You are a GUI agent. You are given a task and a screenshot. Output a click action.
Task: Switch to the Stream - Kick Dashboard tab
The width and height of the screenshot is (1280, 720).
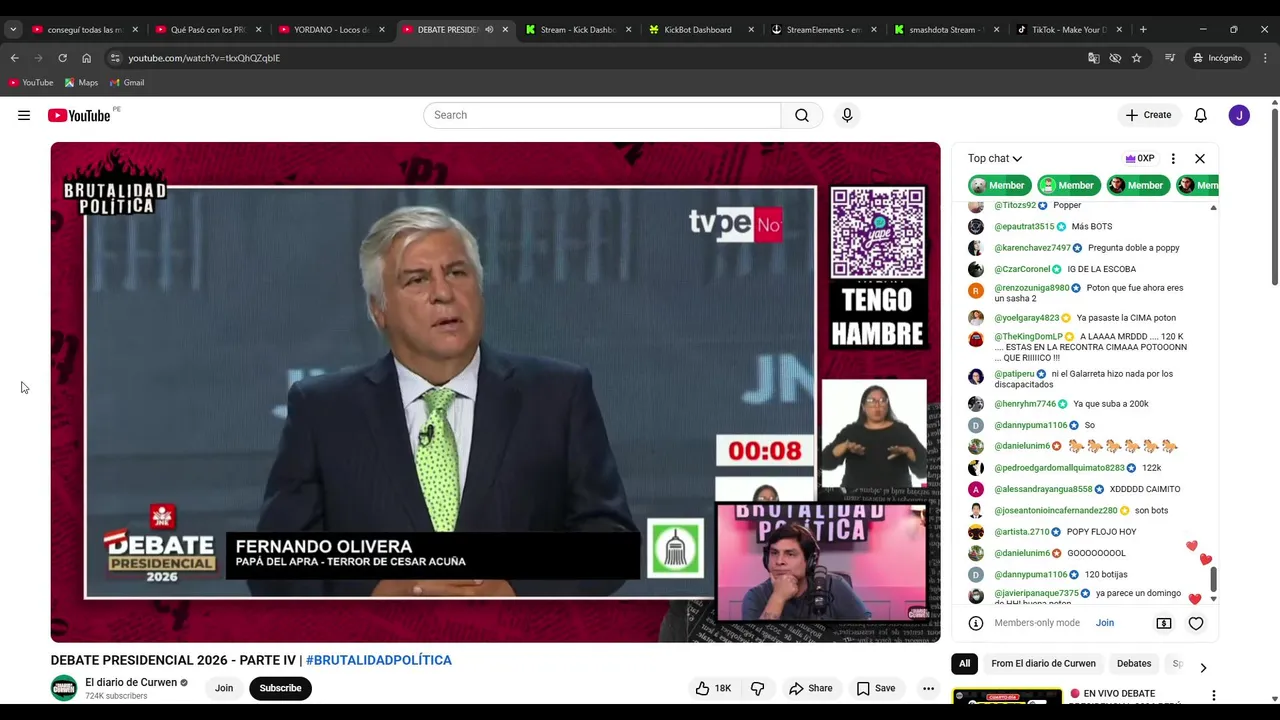coord(578,30)
